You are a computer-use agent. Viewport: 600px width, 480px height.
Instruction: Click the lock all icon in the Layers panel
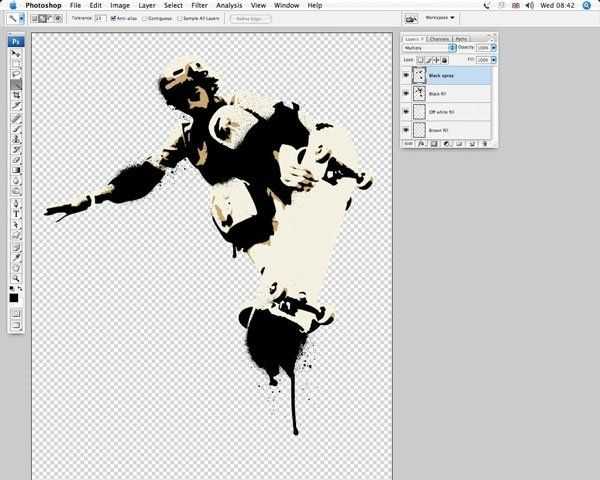[444, 60]
